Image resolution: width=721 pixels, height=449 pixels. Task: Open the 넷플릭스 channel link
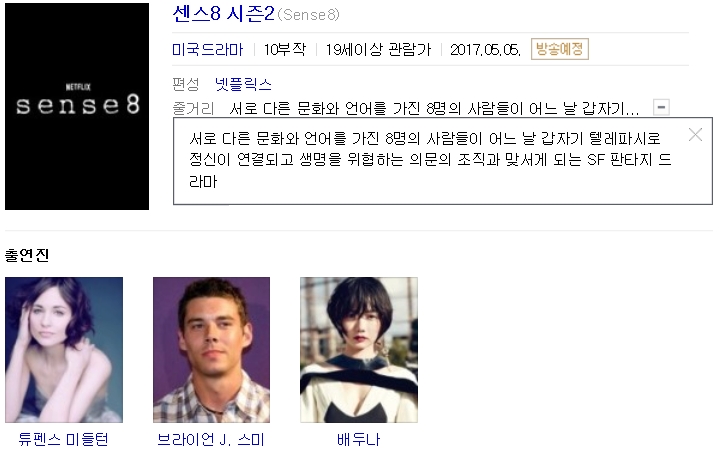click(243, 84)
